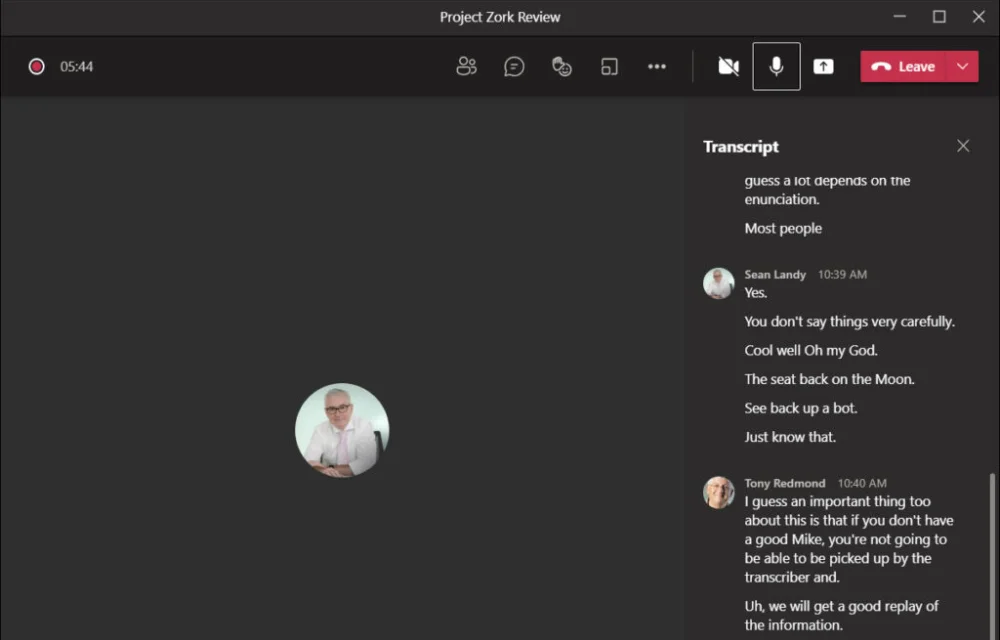Click Tony Redmond's profile avatar
The height and width of the screenshot is (640, 1000).
(x=718, y=492)
